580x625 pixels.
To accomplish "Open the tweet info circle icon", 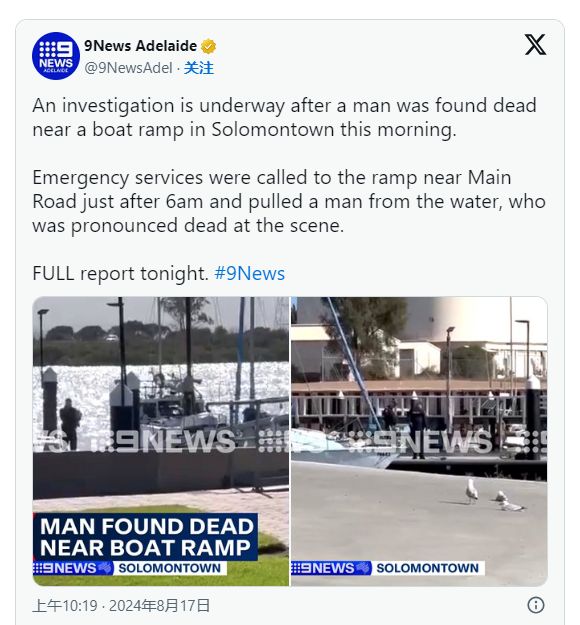I will pos(536,605).
